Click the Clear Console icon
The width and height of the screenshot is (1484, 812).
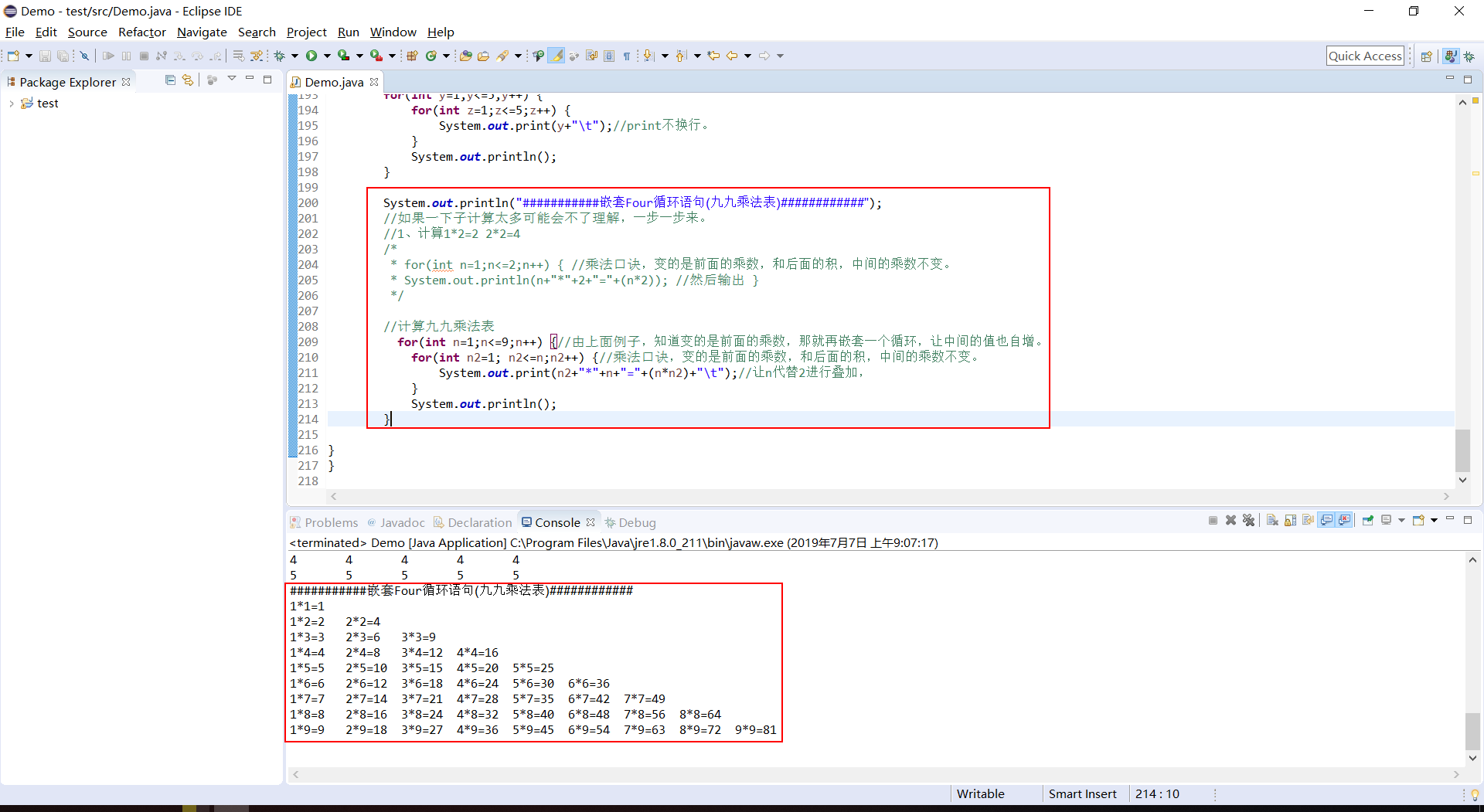1272,520
